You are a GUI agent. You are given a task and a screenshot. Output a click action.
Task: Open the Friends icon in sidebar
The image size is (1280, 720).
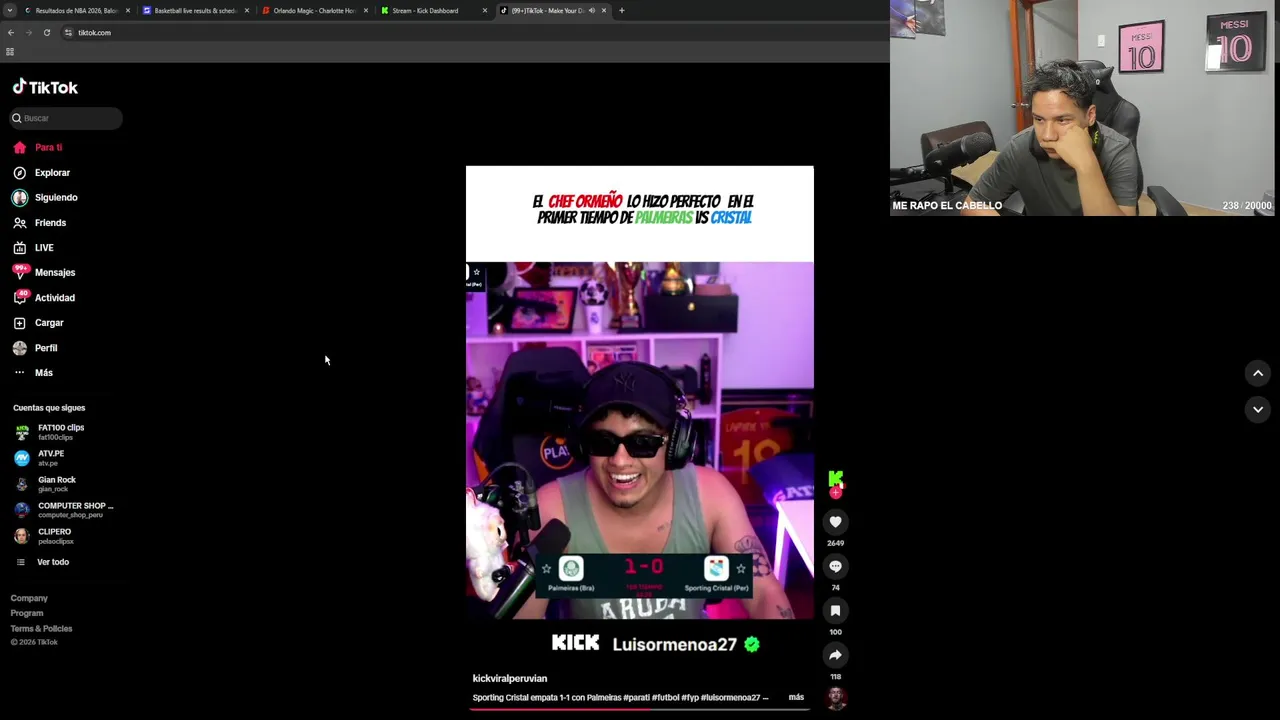tap(19, 223)
